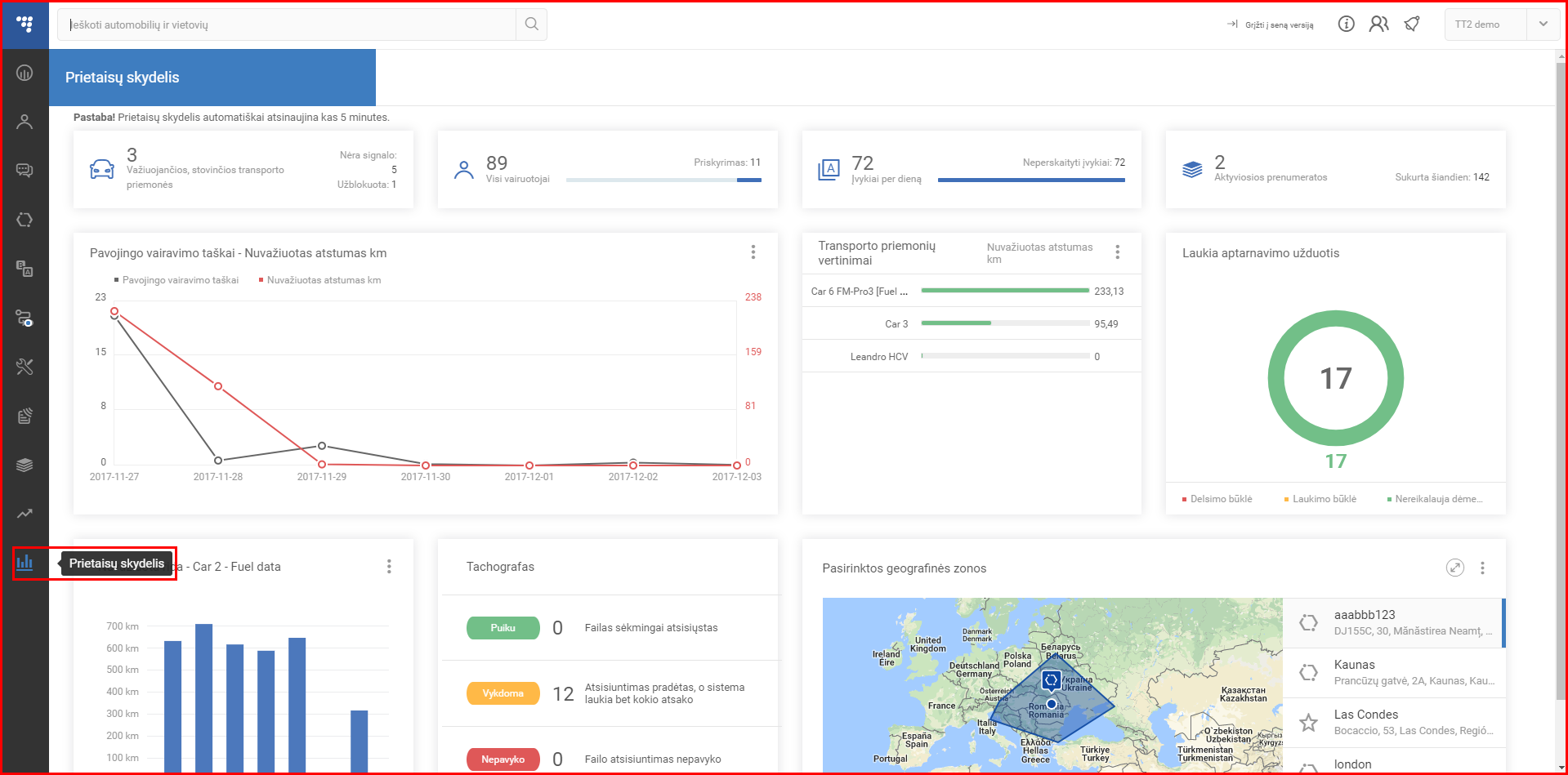This screenshot has height=775, width=1568.
Task: Focus the Ieškoti automobilių ir vietovių search field
Action: pyautogui.click(x=287, y=24)
